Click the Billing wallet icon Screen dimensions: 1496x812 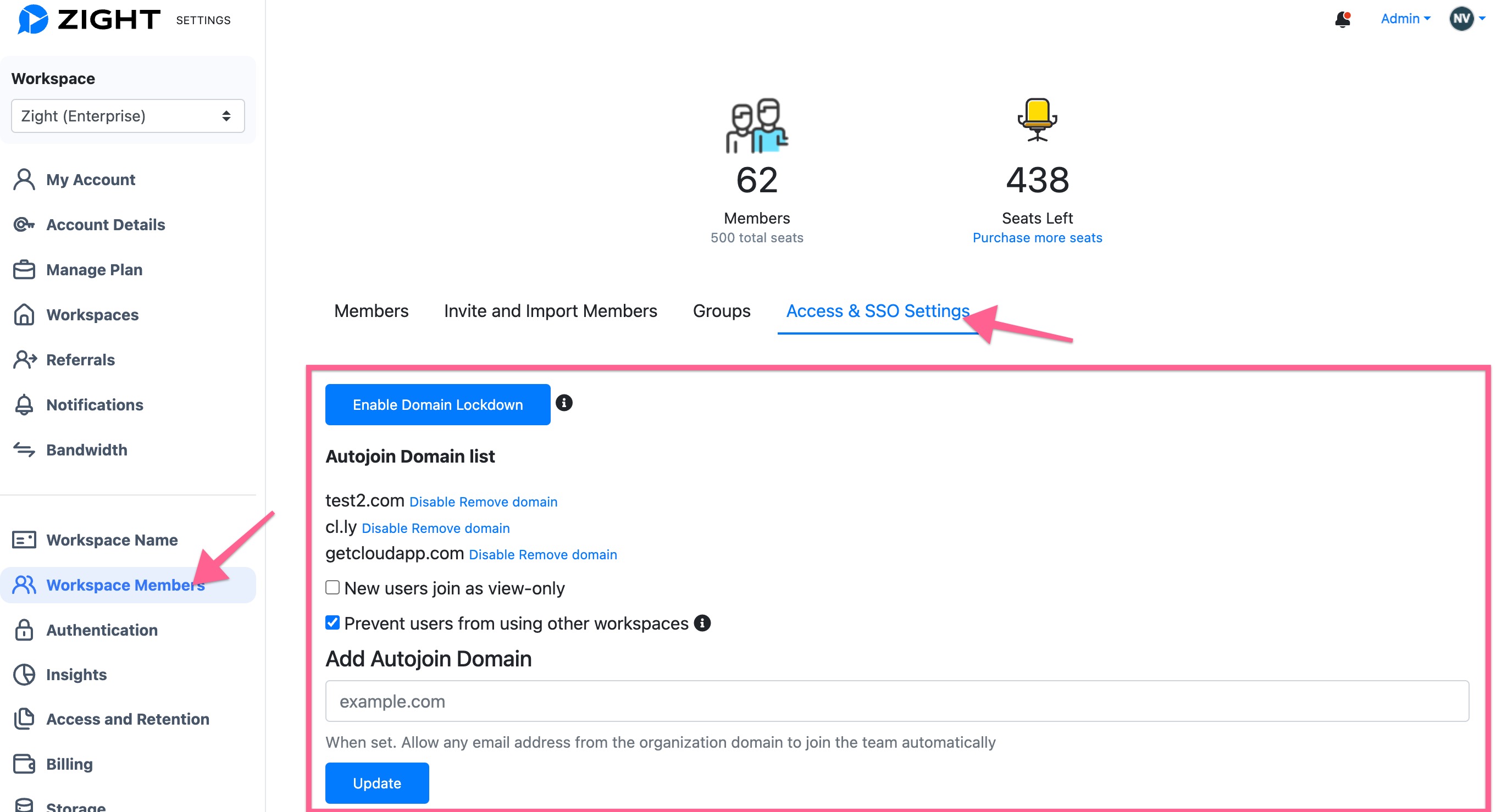[x=24, y=764]
